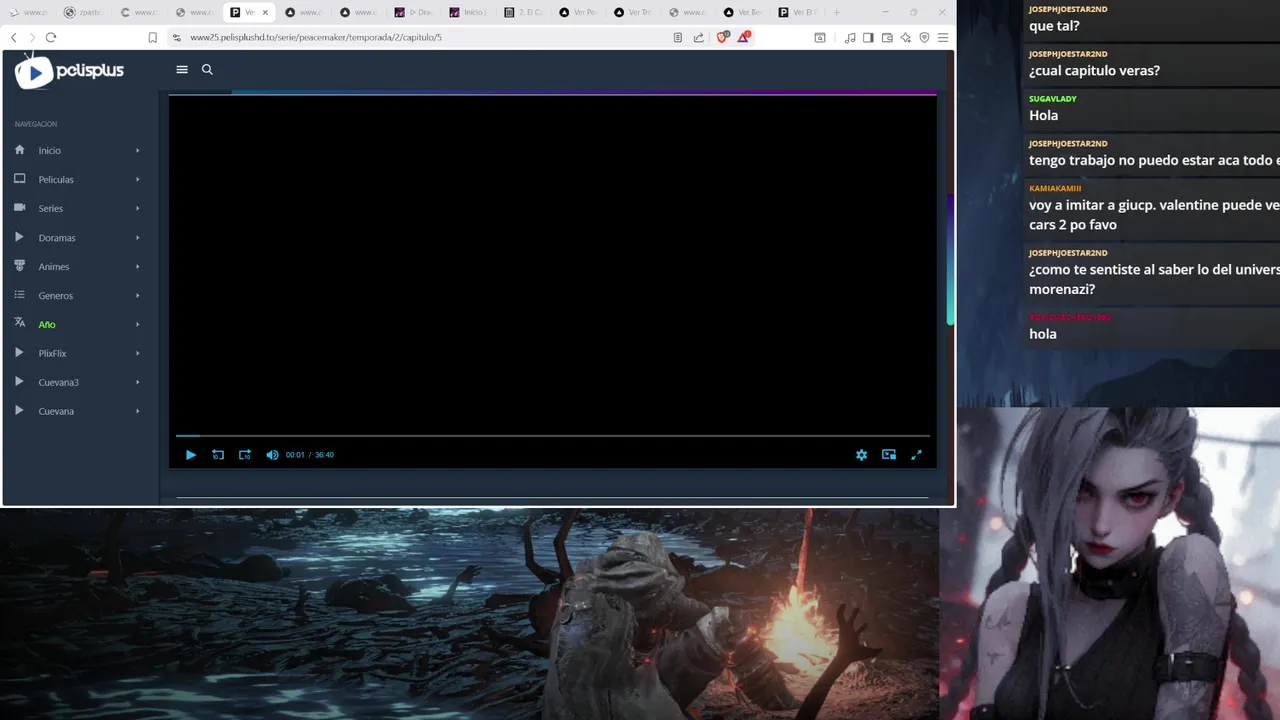Open the Brave Wallet icon

click(887, 37)
